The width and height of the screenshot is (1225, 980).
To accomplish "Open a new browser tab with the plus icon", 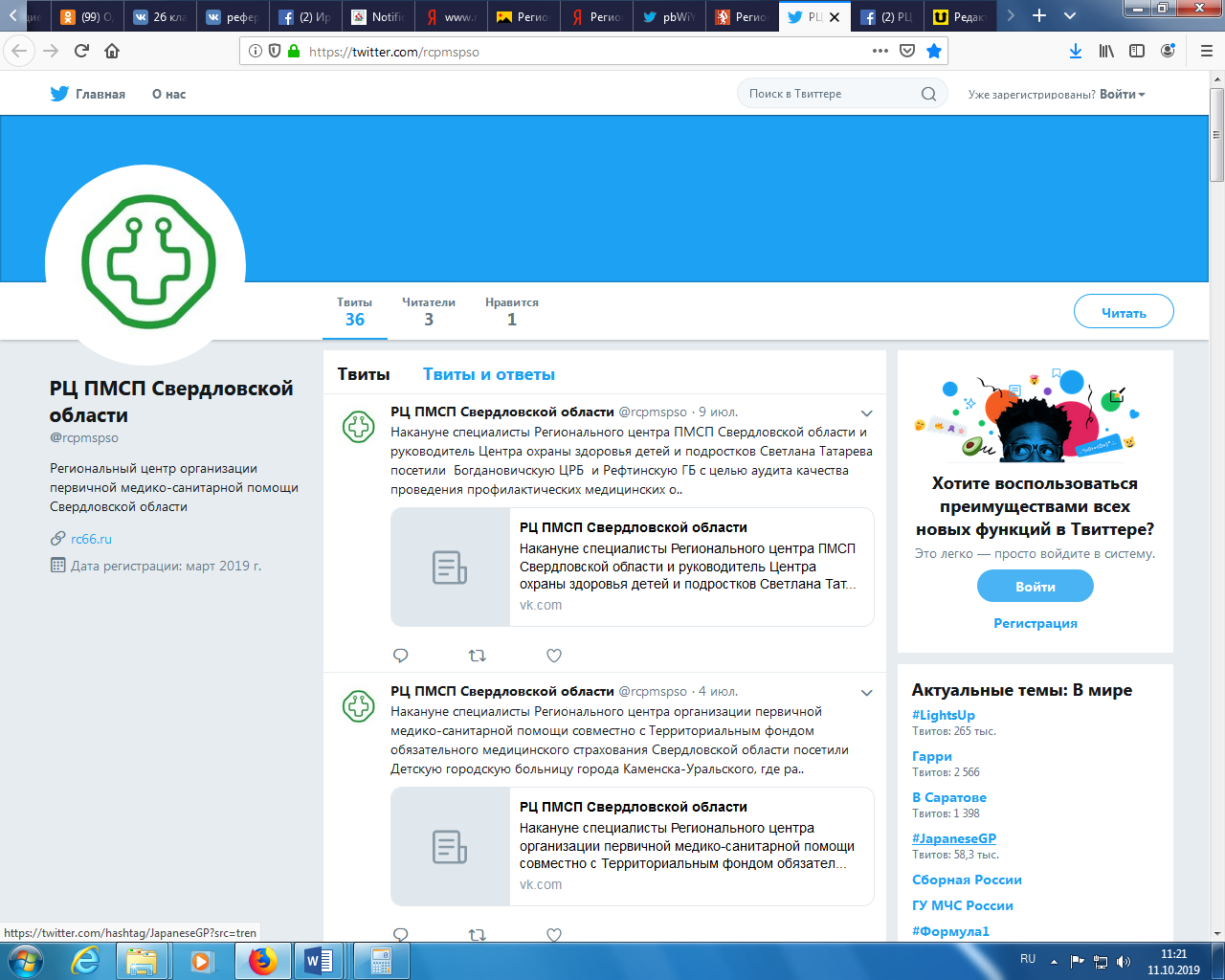I will click(1039, 15).
